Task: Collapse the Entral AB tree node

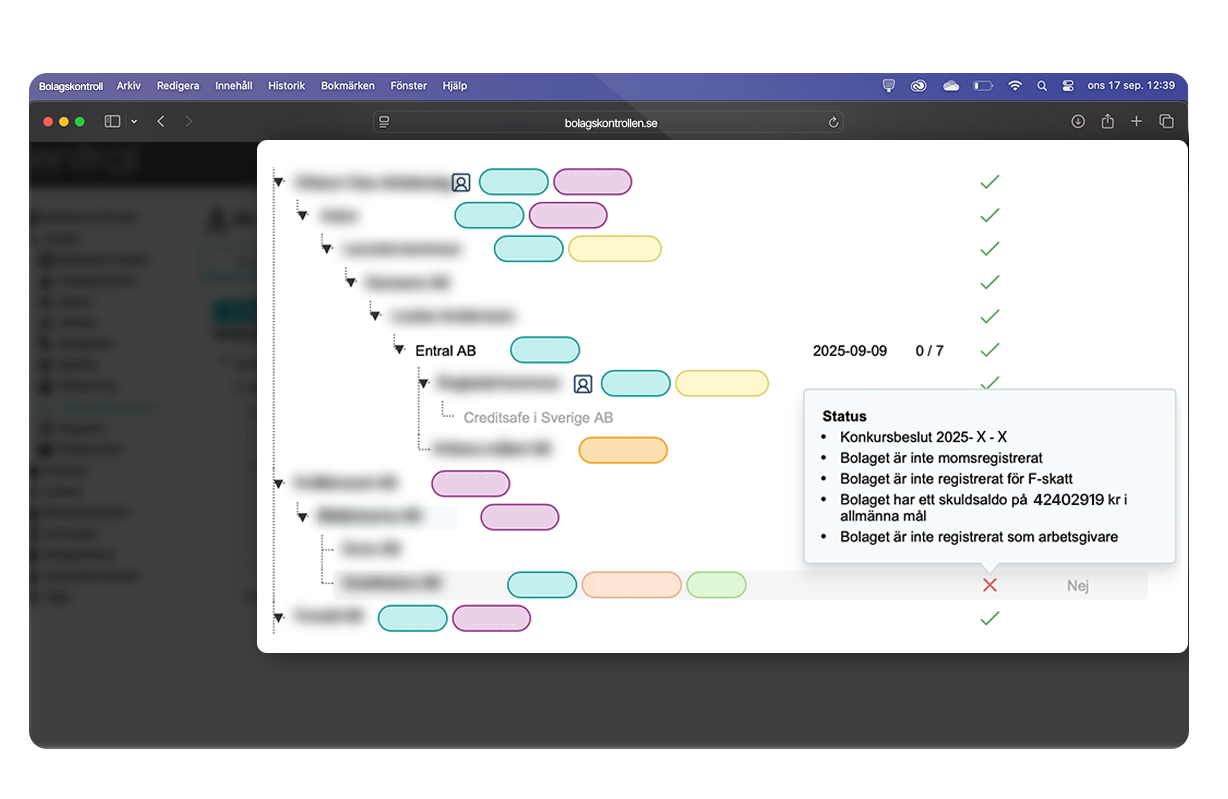Action: click(399, 351)
